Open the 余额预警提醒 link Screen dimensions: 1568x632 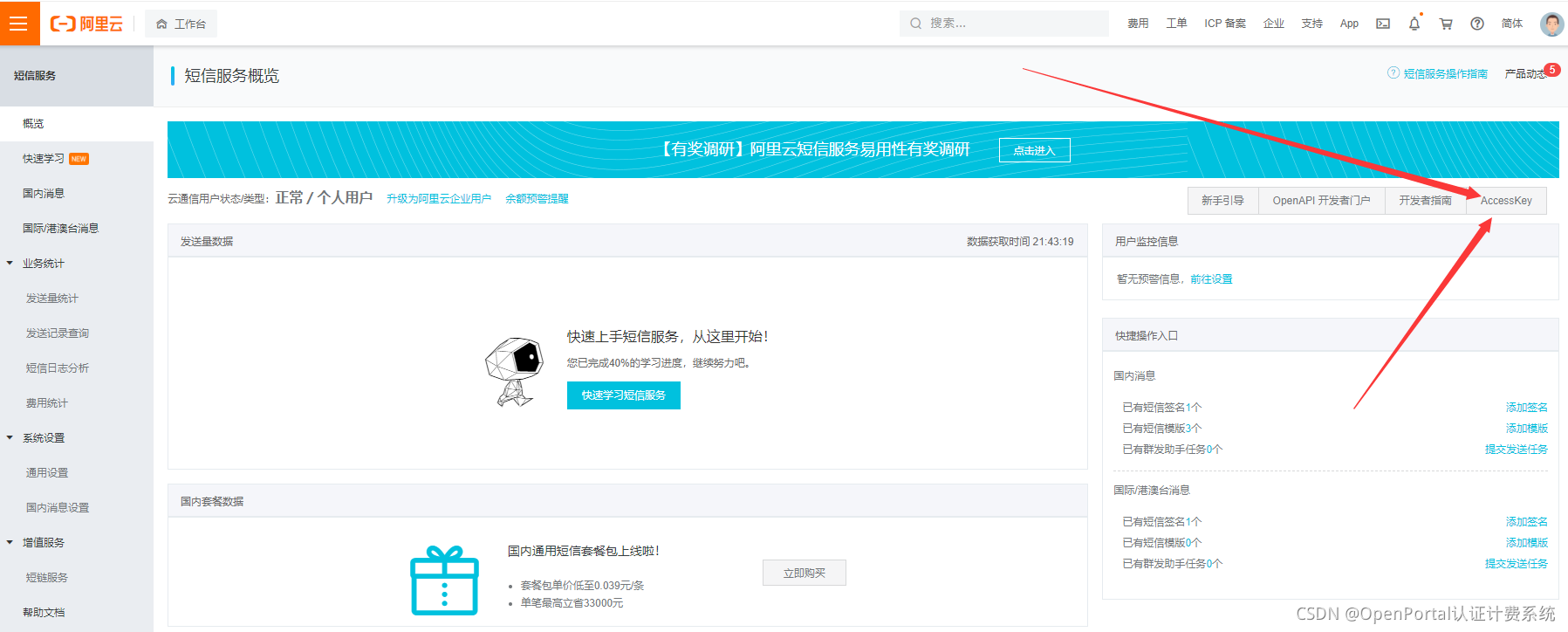[x=537, y=199]
